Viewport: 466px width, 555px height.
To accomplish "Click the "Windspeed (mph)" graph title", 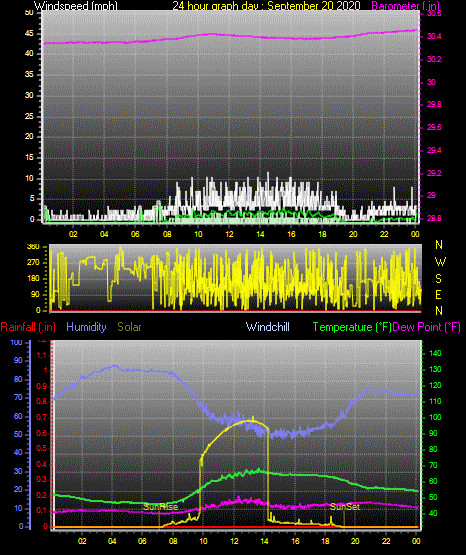I will [75, 6].
